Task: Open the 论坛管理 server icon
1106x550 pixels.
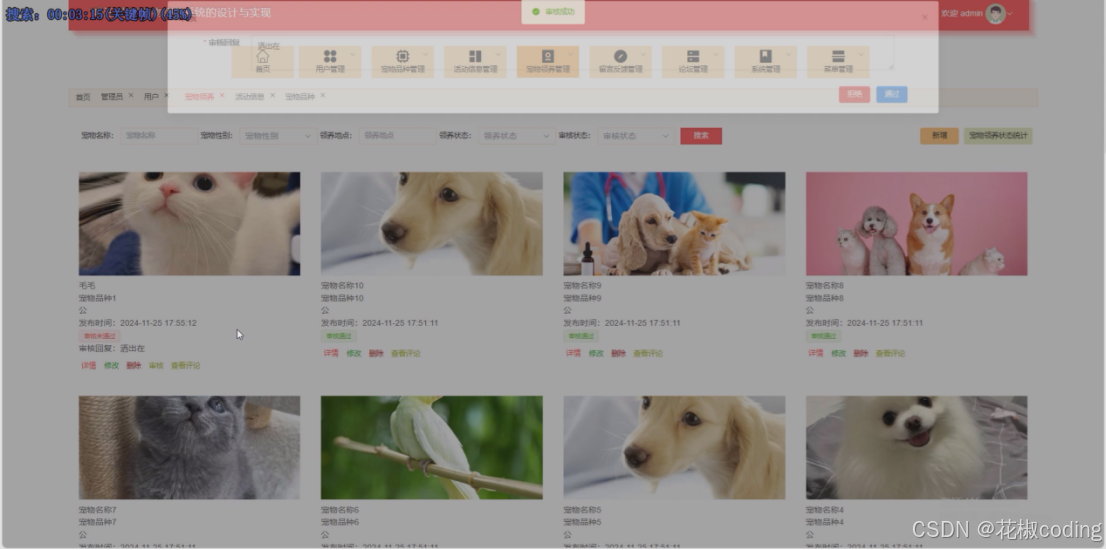Action: pyautogui.click(x=693, y=56)
